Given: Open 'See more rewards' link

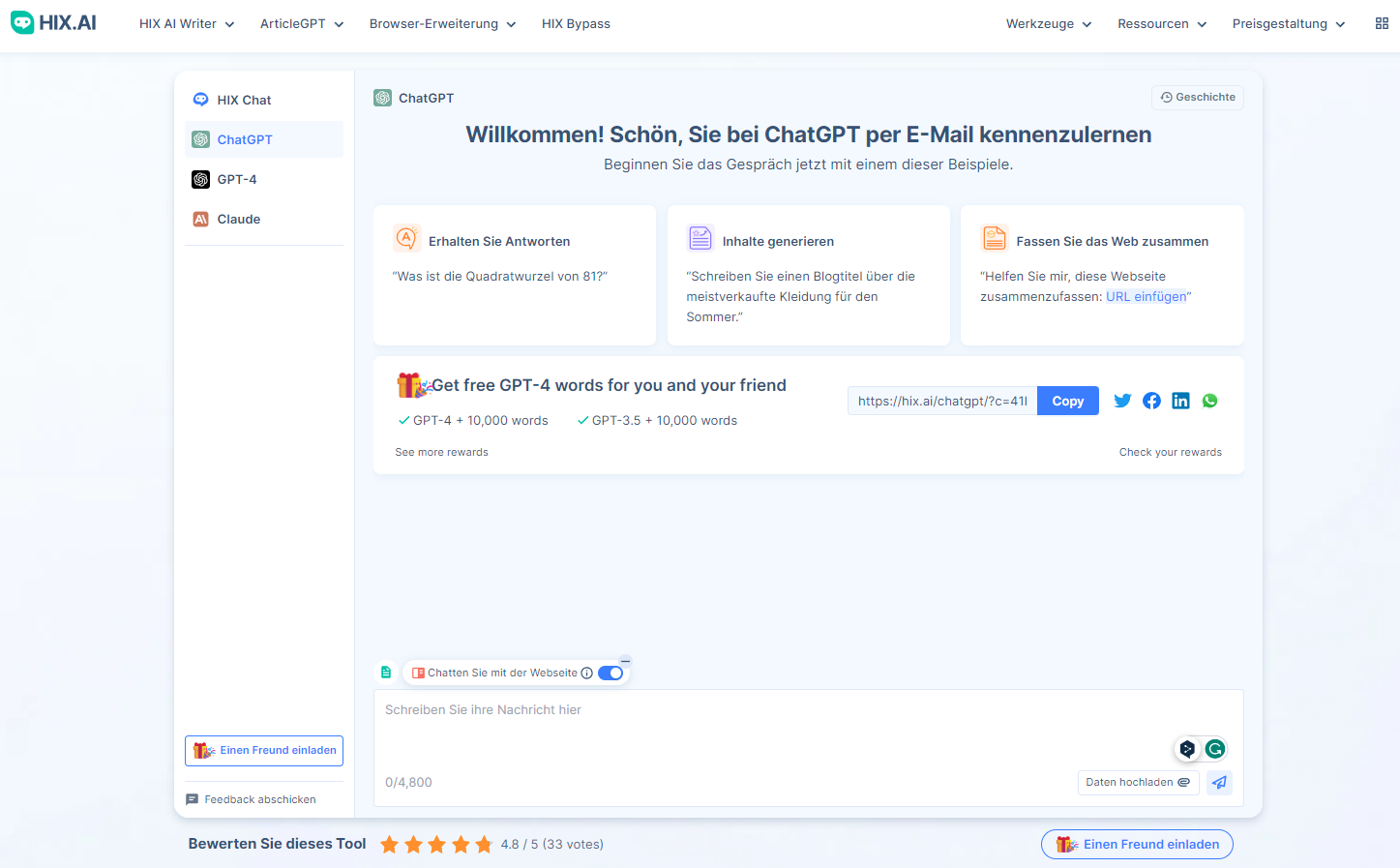Looking at the screenshot, I should 441,452.
